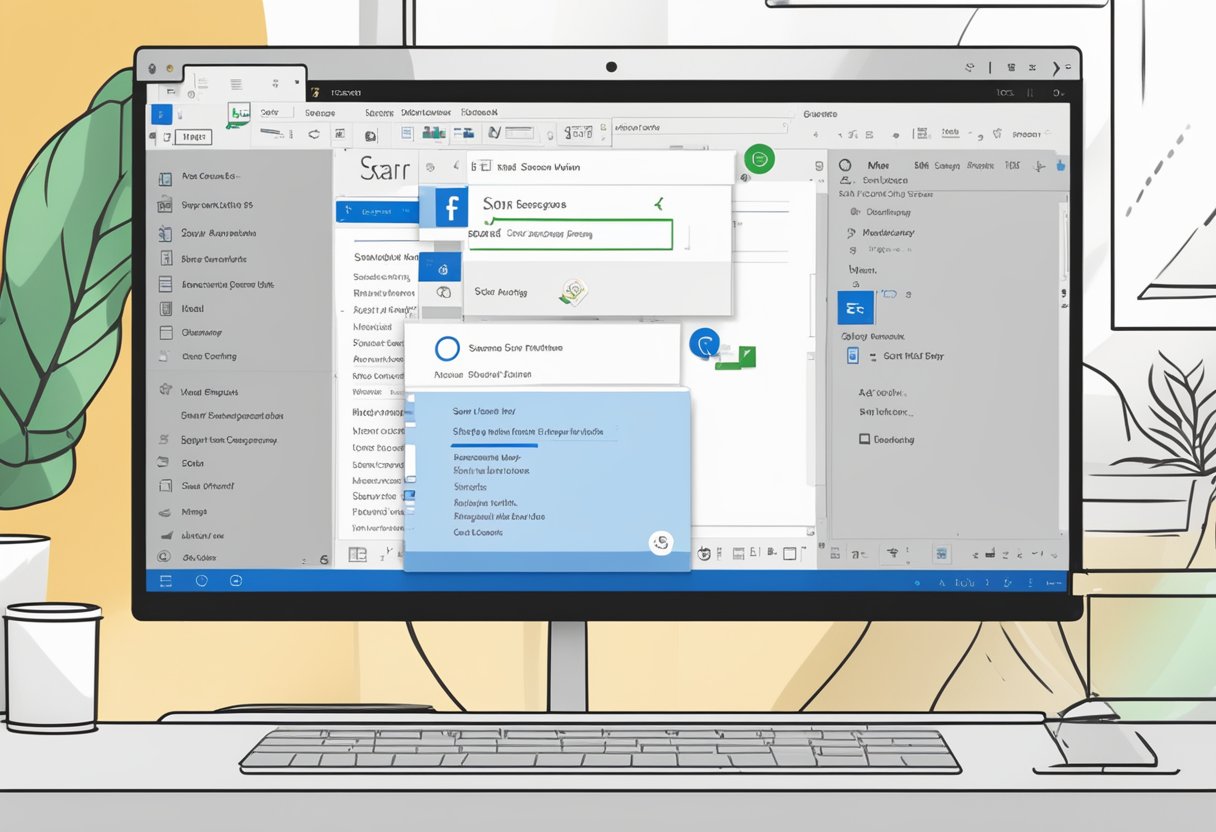Switch to the second ribbon tab
Screen dimensions: 1216x832
click(320, 113)
